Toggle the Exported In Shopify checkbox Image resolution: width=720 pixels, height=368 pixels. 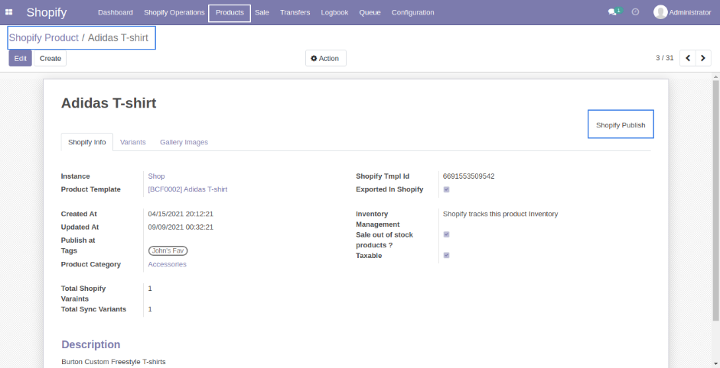[x=446, y=189]
